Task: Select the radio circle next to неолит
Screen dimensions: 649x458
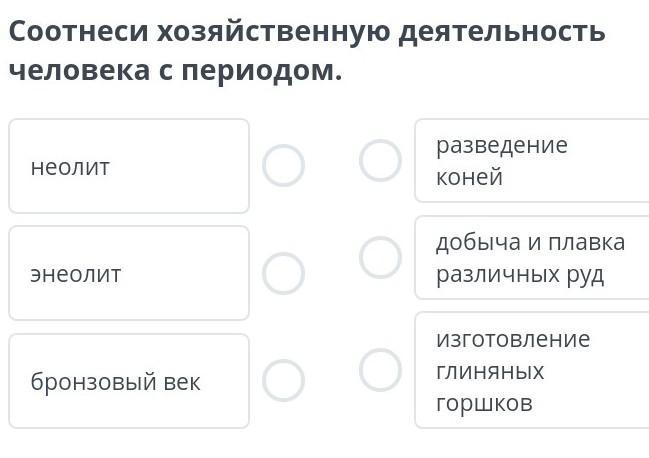Action: tap(283, 166)
